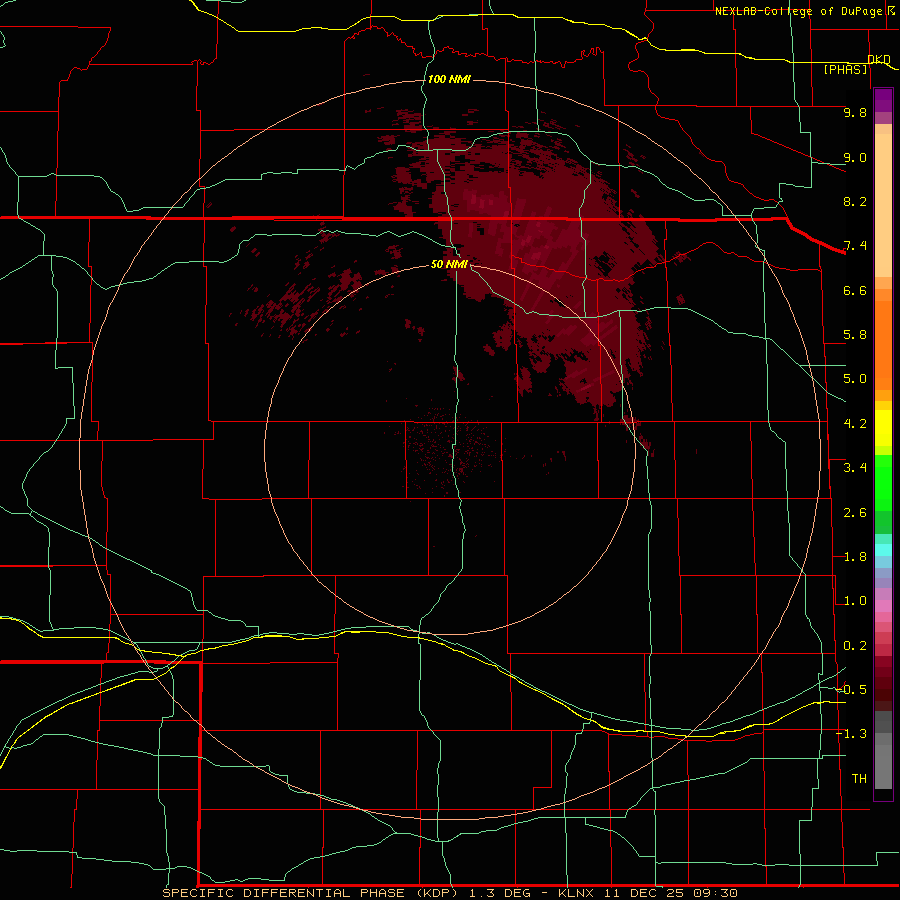Click the 9.0 value on color scale
Screen dimensions: 900x900
tap(855, 157)
